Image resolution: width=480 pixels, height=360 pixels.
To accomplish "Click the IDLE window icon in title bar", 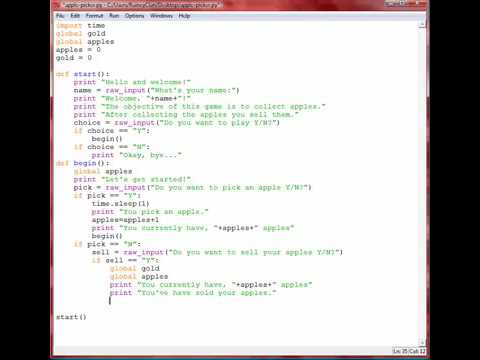I will (57, 5).
